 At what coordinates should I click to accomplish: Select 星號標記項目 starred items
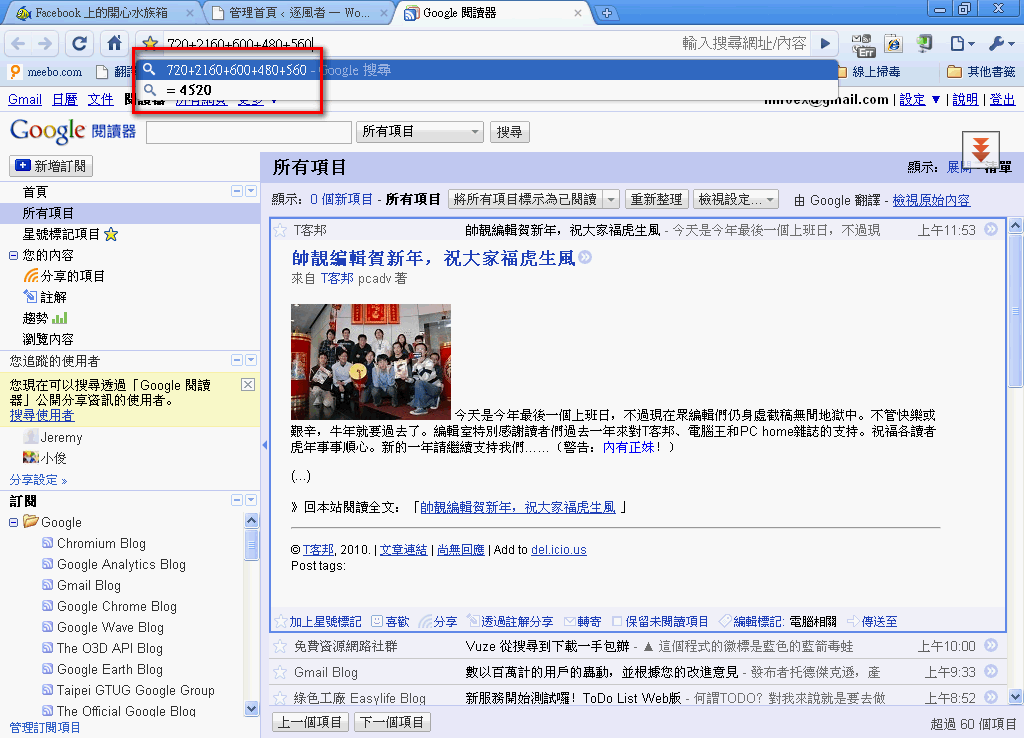pos(70,234)
